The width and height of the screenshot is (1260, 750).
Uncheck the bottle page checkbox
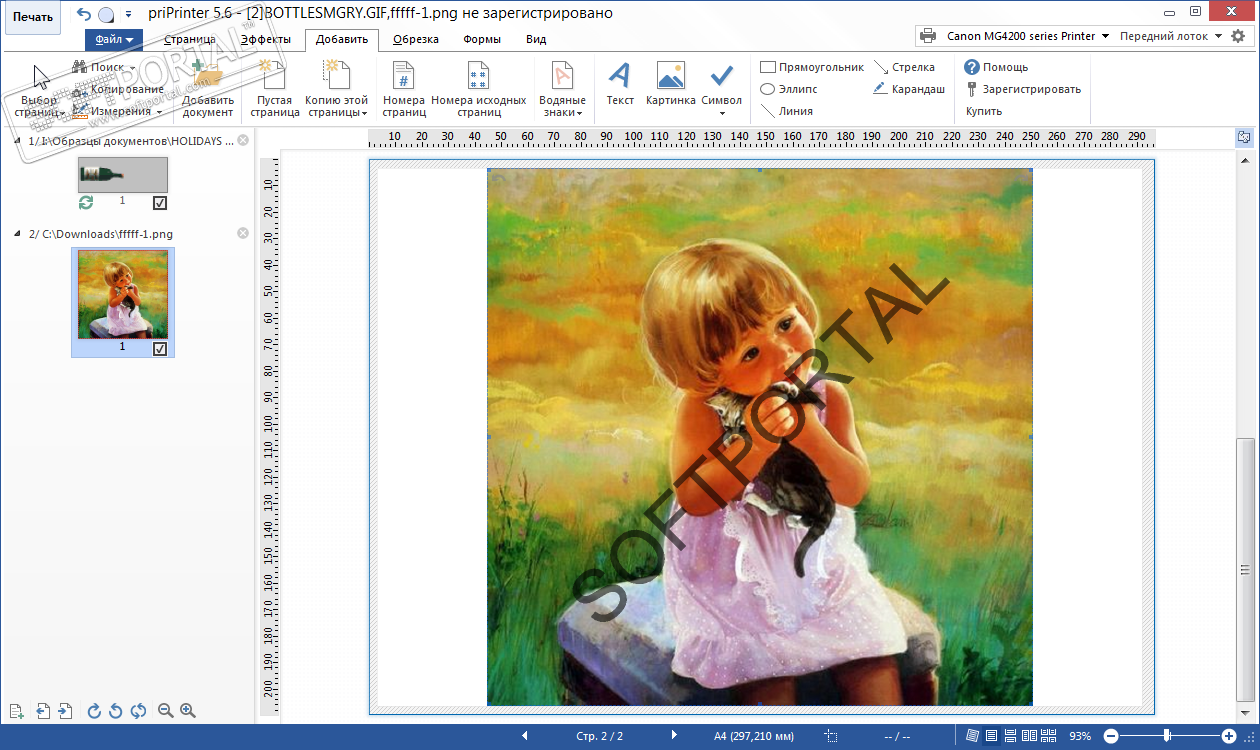pos(160,203)
